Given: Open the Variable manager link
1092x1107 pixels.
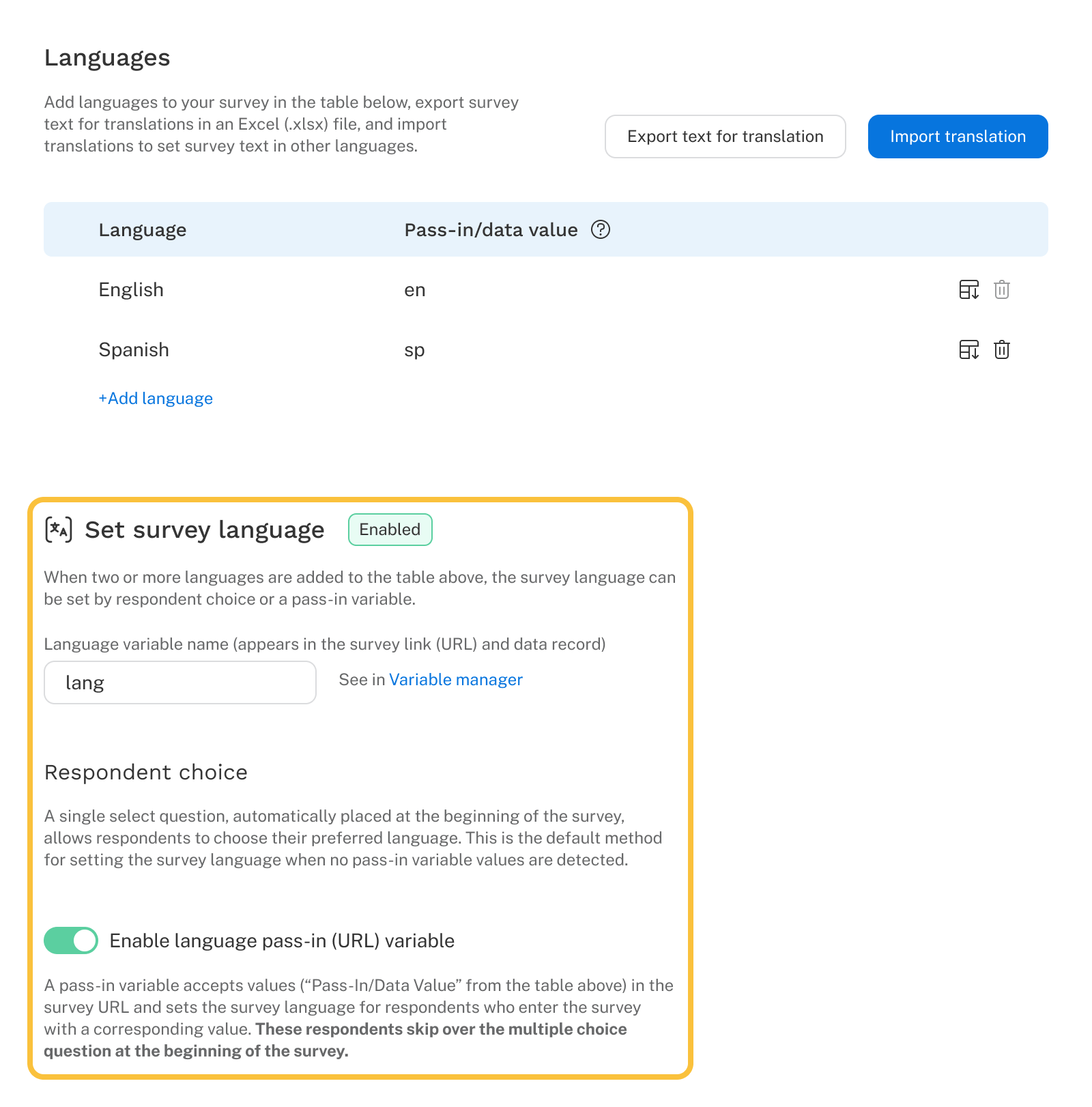Looking at the screenshot, I should pyautogui.click(x=456, y=680).
